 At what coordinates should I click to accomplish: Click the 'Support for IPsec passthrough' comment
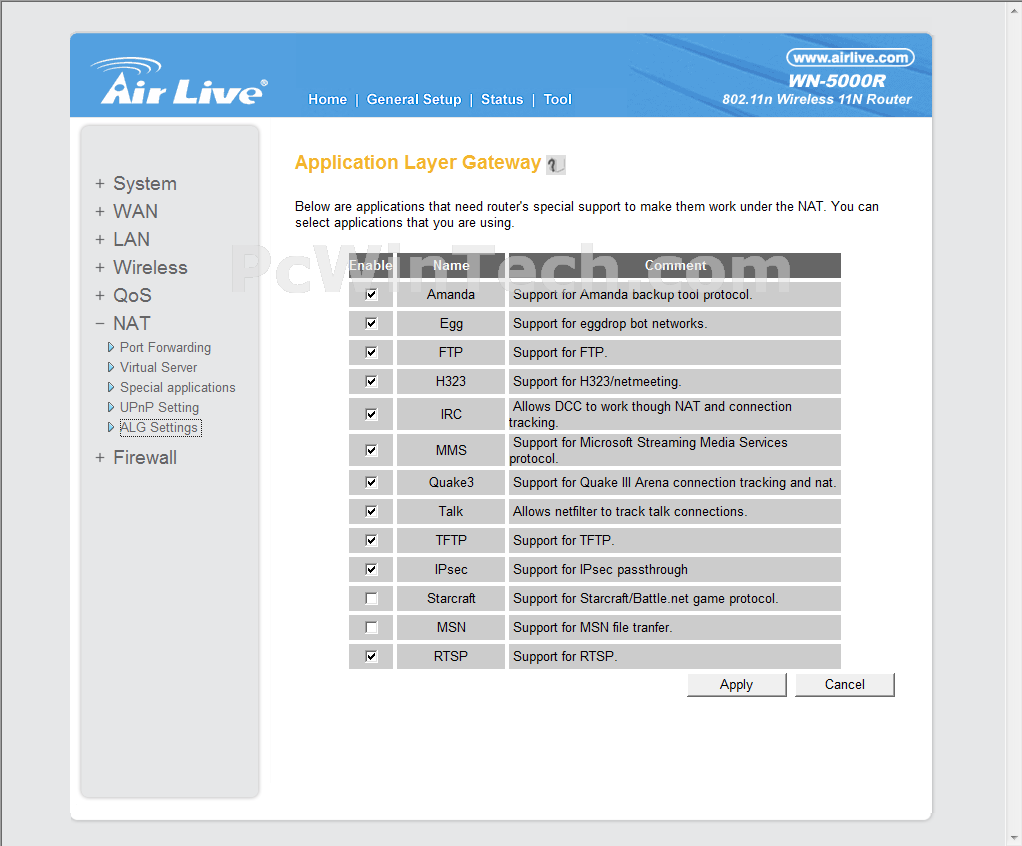(600, 569)
